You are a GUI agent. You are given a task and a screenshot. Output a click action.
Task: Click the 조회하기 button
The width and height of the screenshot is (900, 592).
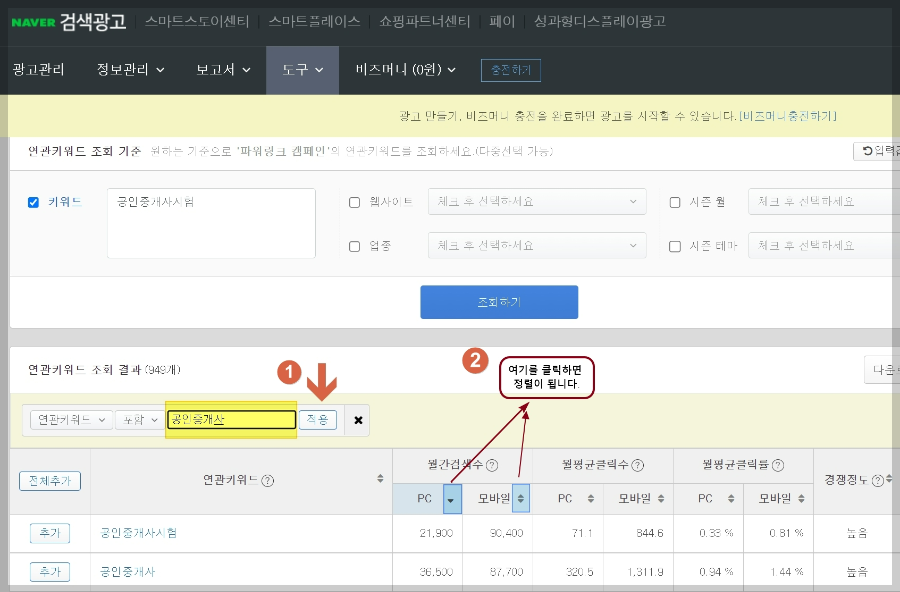[499, 301]
